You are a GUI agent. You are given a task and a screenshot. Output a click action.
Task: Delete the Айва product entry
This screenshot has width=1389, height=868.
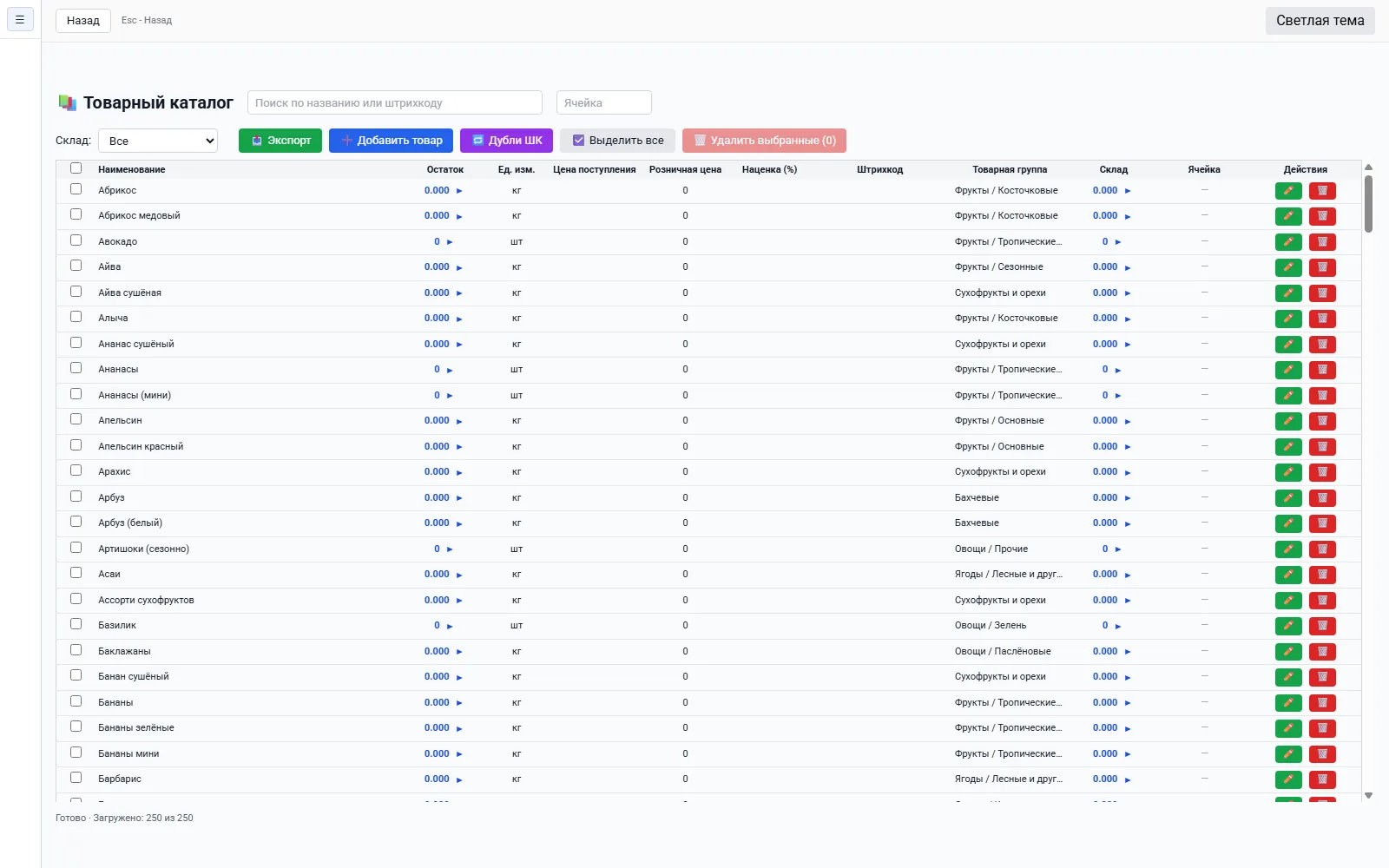click(1322, 267)
